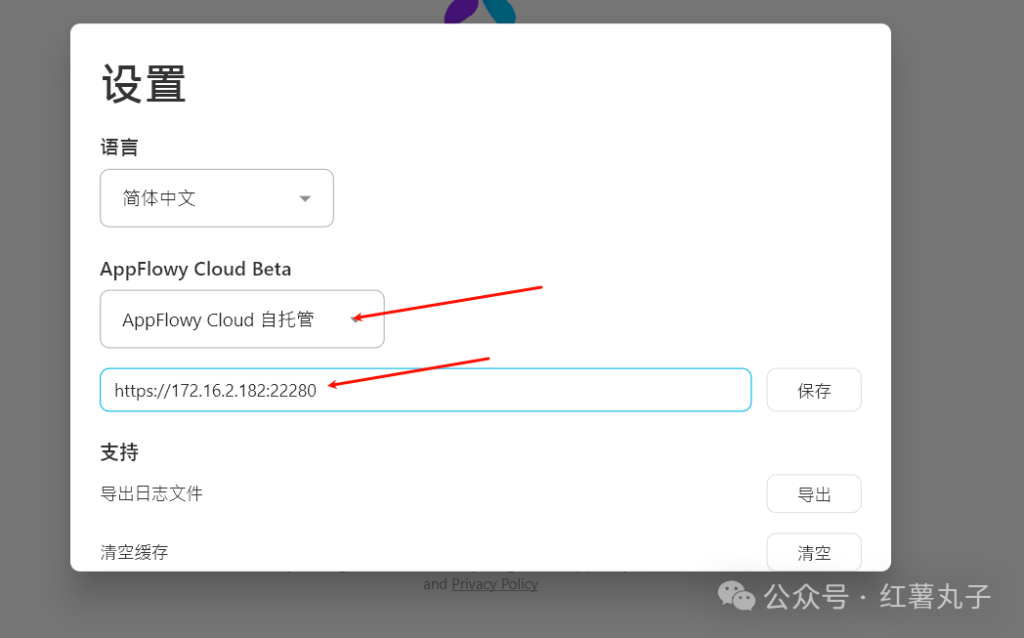The width and height of the screenshot is (1024, 638).
Task: Focus the self-hosted server URL field
Action: click(425, 390)
